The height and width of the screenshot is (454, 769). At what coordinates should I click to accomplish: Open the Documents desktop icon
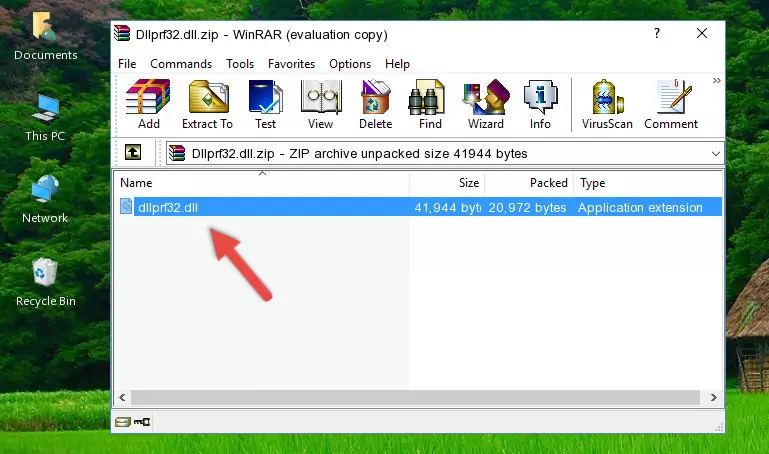pyautogui.click(x=45, y=37)
